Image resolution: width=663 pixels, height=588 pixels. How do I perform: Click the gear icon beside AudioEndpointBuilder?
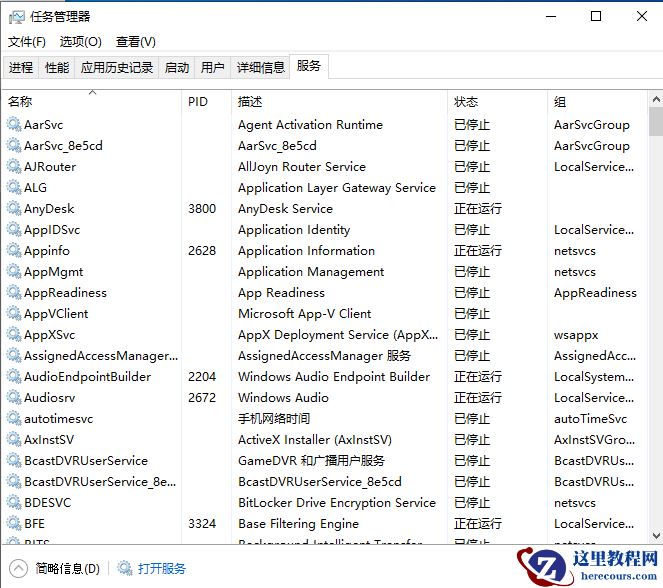[x=14, y=377]
